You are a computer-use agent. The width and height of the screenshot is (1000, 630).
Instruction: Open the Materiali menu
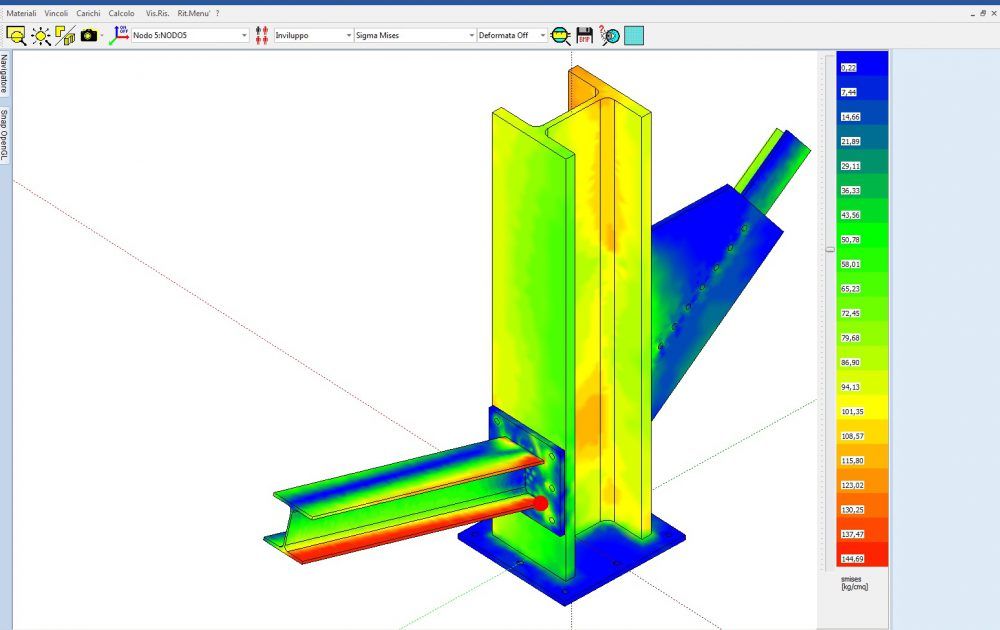[x=22, y=14]
